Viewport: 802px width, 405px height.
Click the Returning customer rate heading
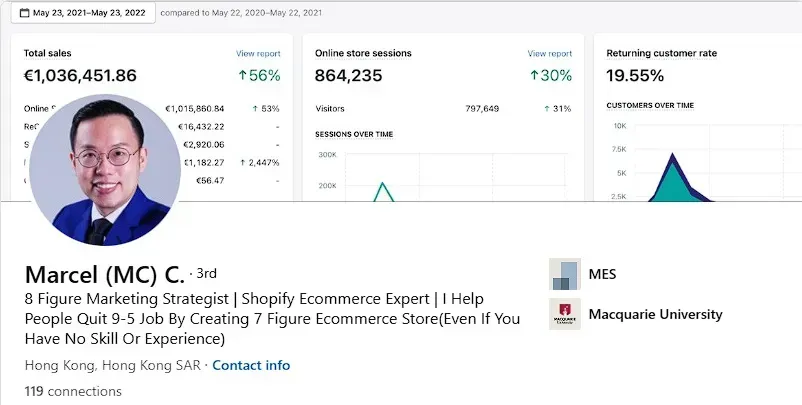click(661, 53)
